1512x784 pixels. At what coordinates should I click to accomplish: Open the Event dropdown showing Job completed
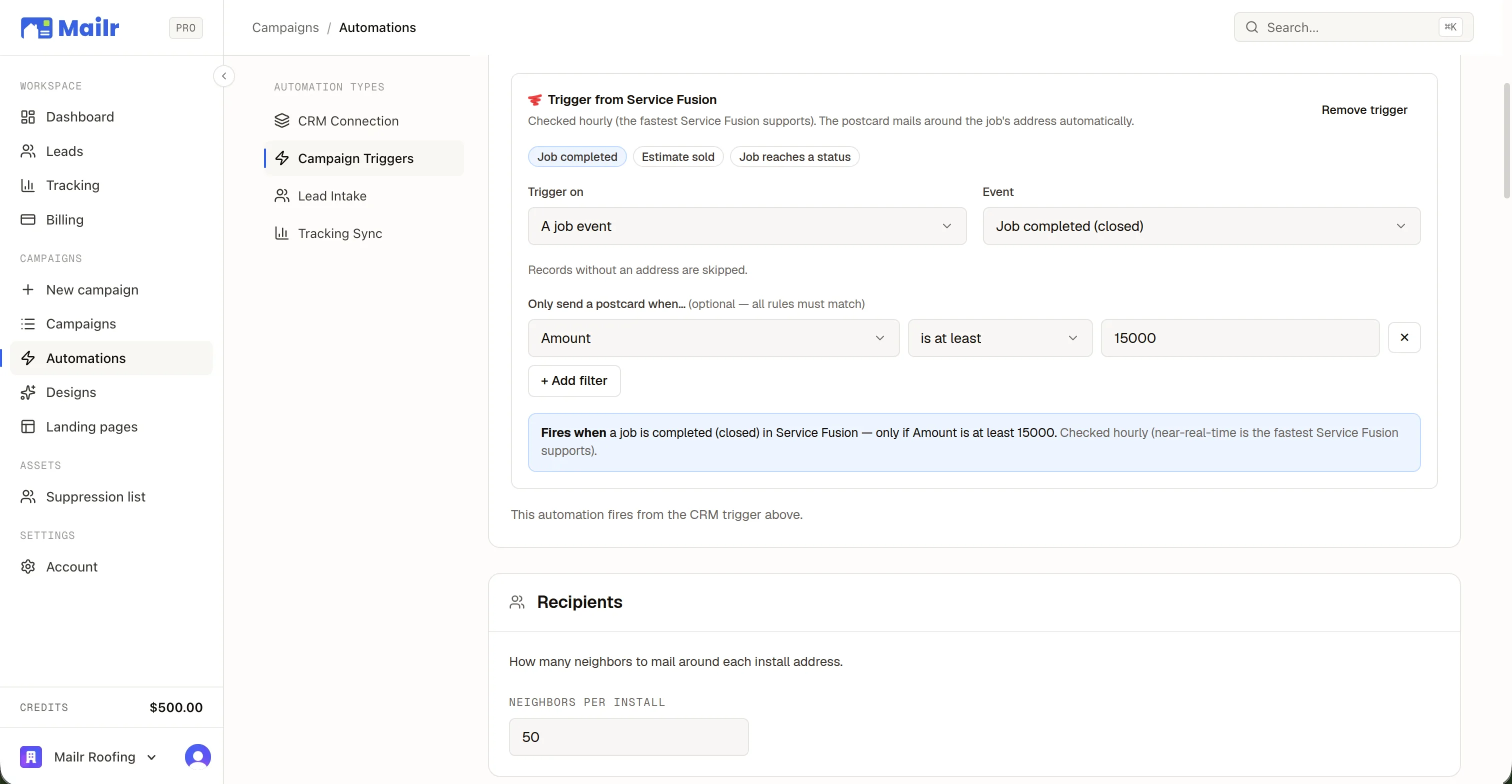1201,226
